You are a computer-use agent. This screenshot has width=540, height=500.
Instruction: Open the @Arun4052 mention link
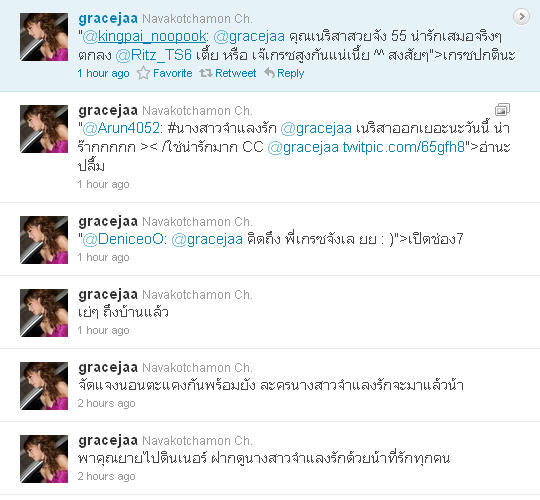click(121, 128)
